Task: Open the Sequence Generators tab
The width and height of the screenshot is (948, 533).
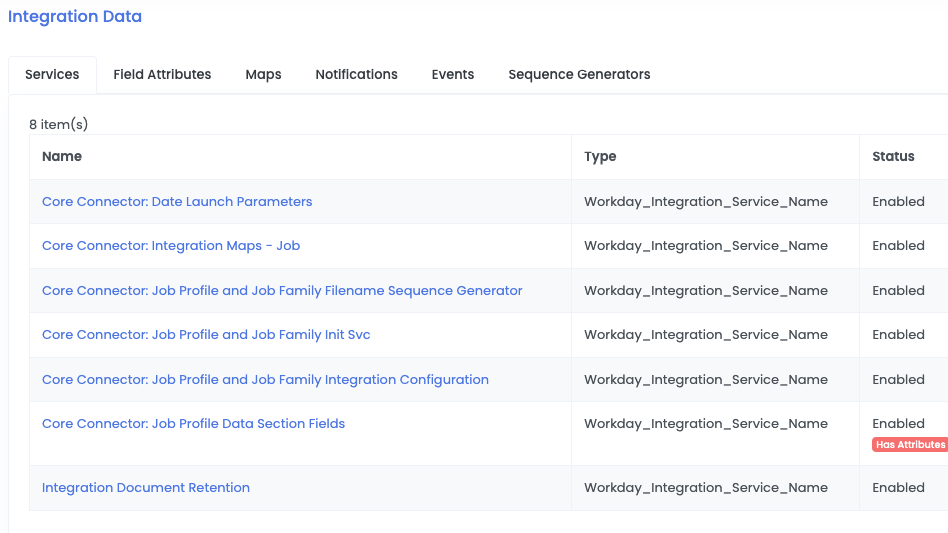Action: click(x=579, y=74)
